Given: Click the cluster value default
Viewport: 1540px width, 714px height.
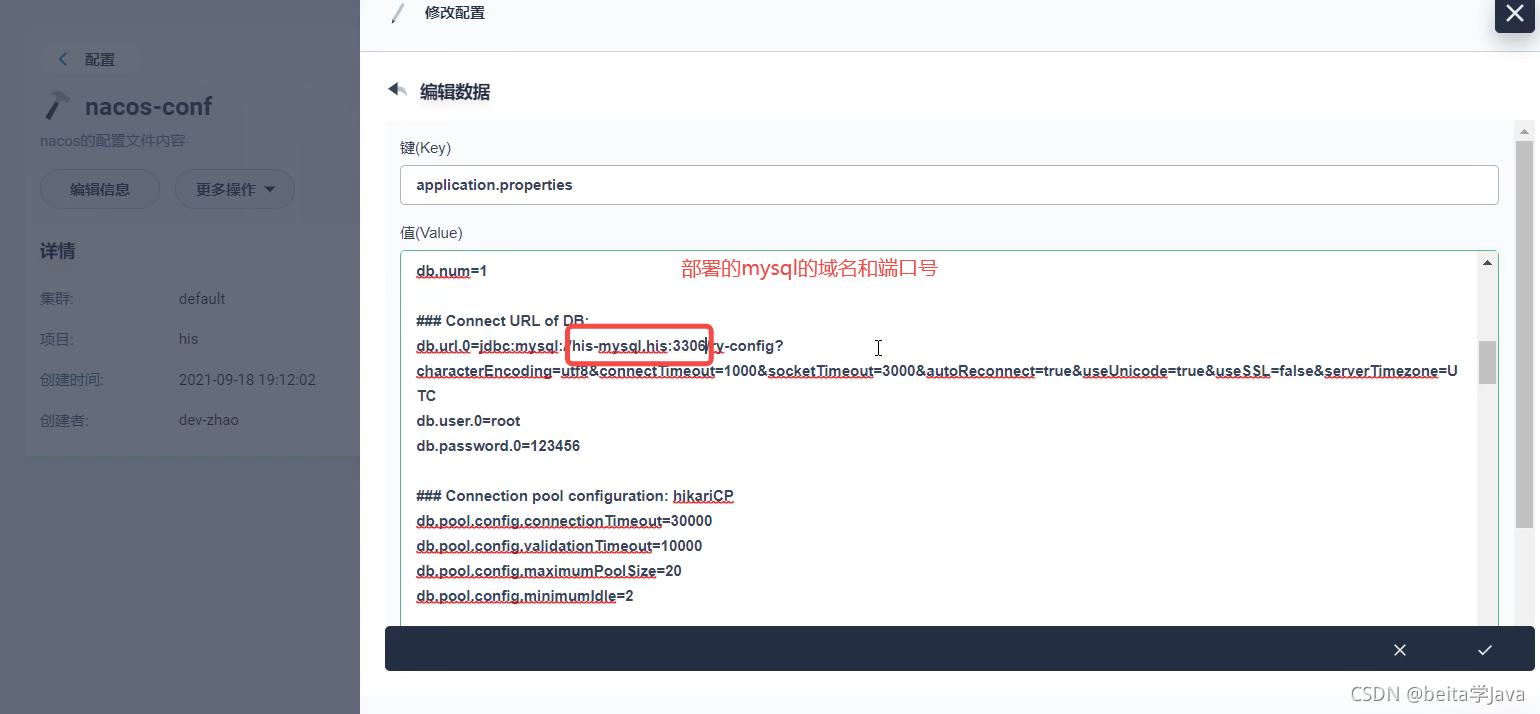Looking at the screenshot, I should (x=202, y=299).
